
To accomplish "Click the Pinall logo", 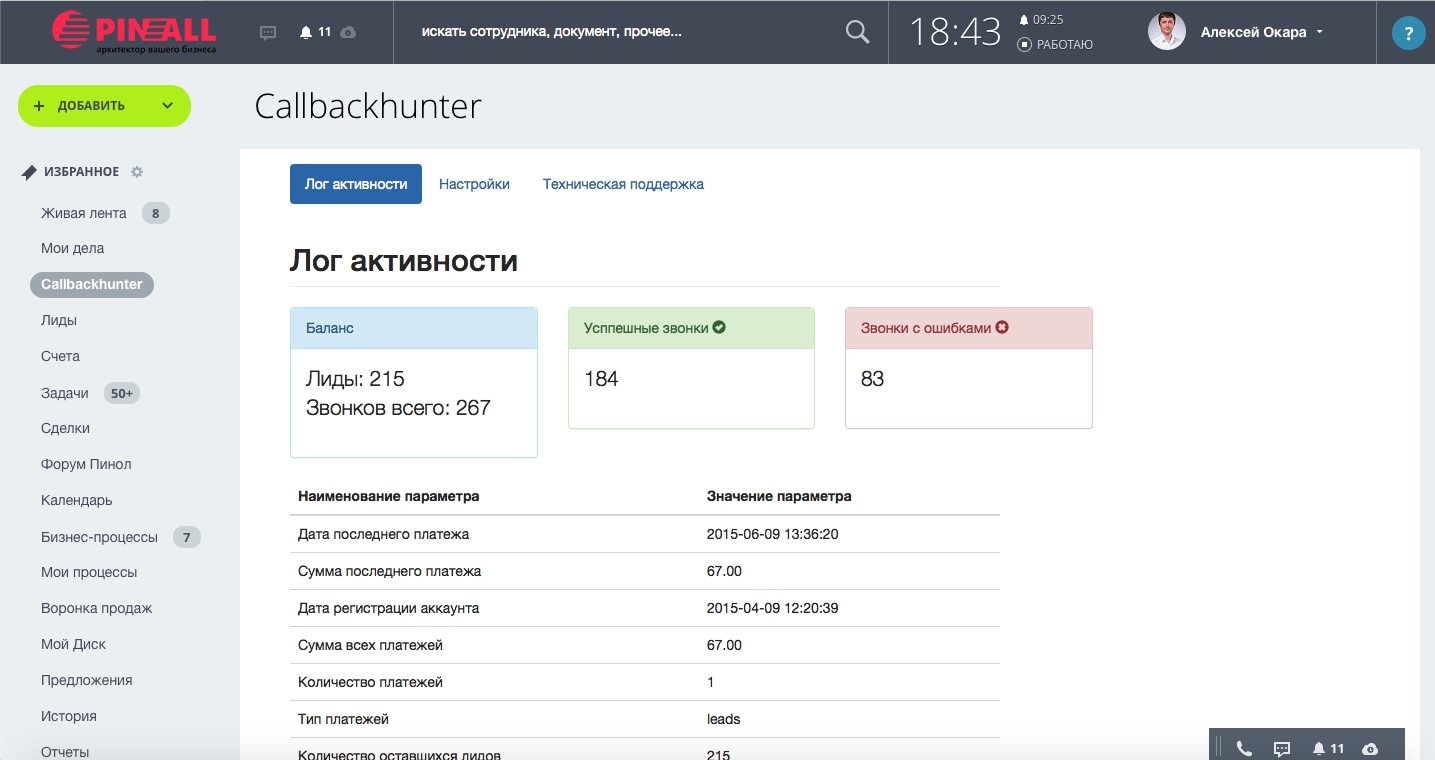I will tap(134, 31).
